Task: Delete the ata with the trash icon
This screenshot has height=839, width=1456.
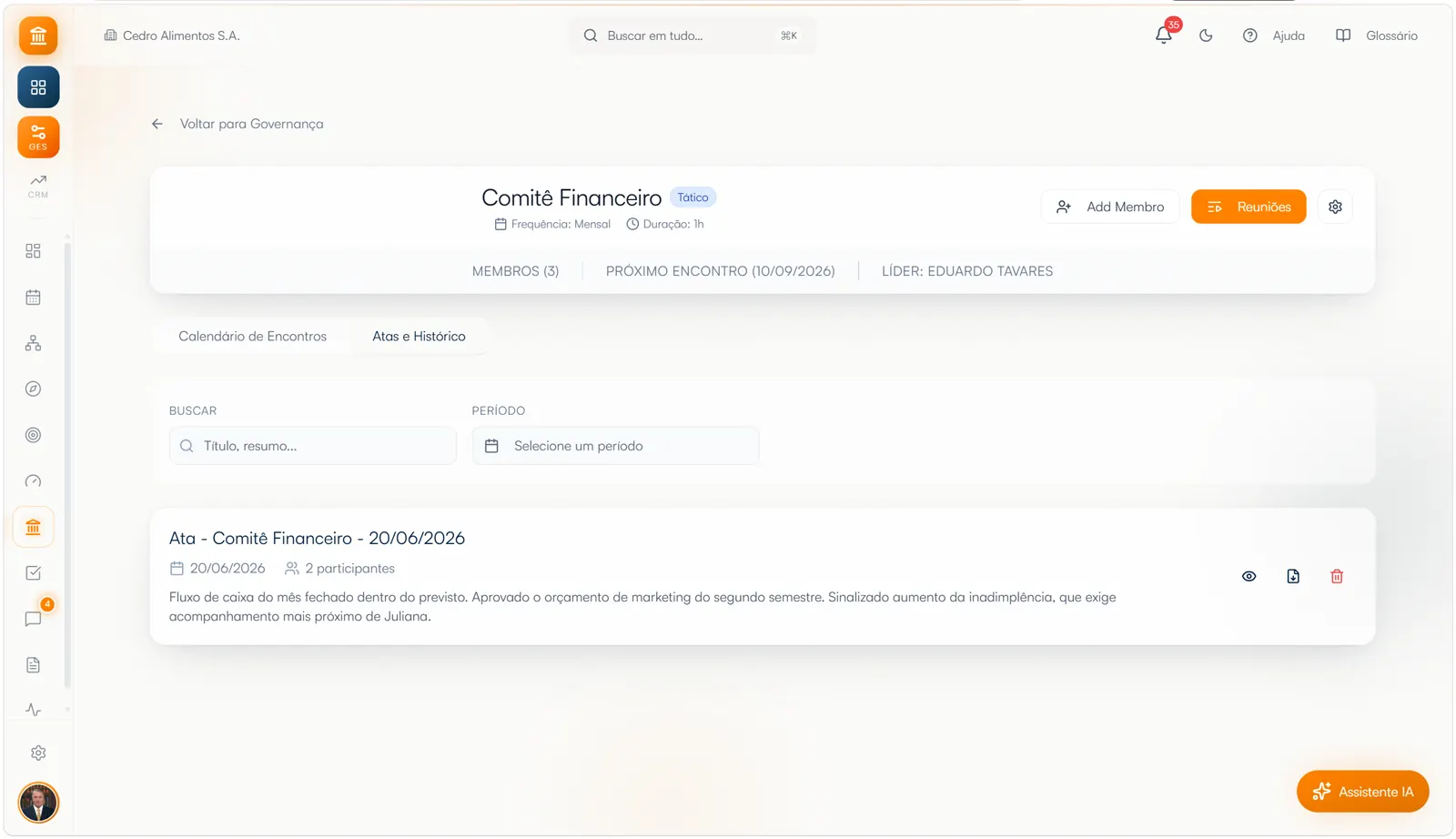Action: 1337,577
